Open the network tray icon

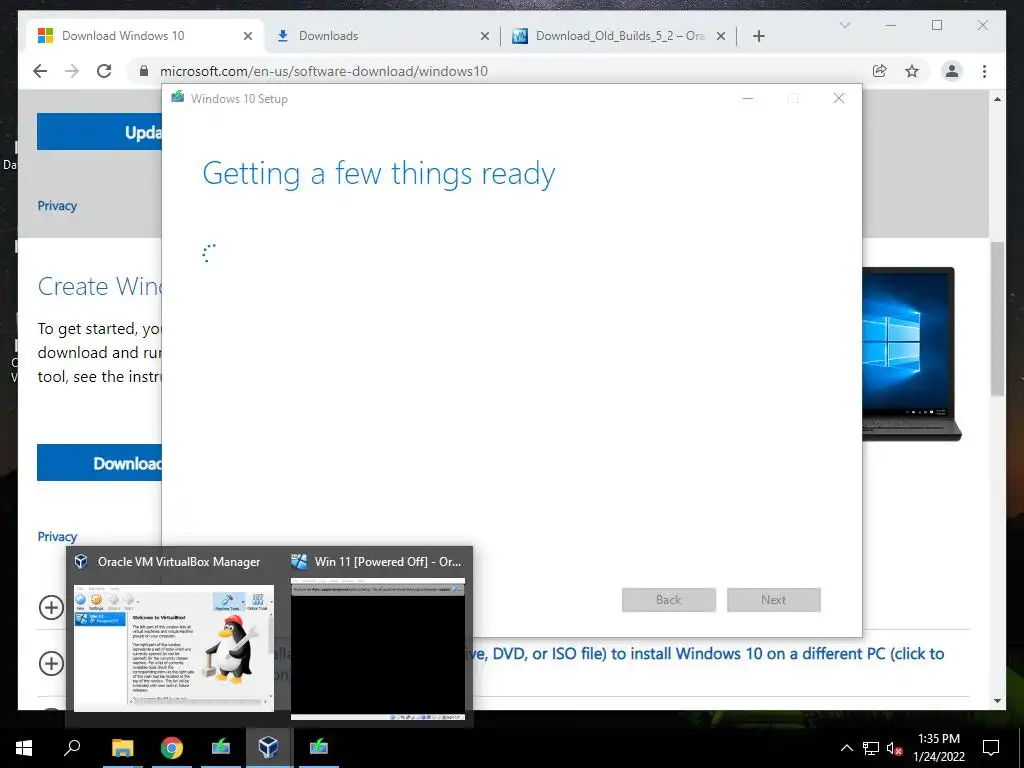871,748
